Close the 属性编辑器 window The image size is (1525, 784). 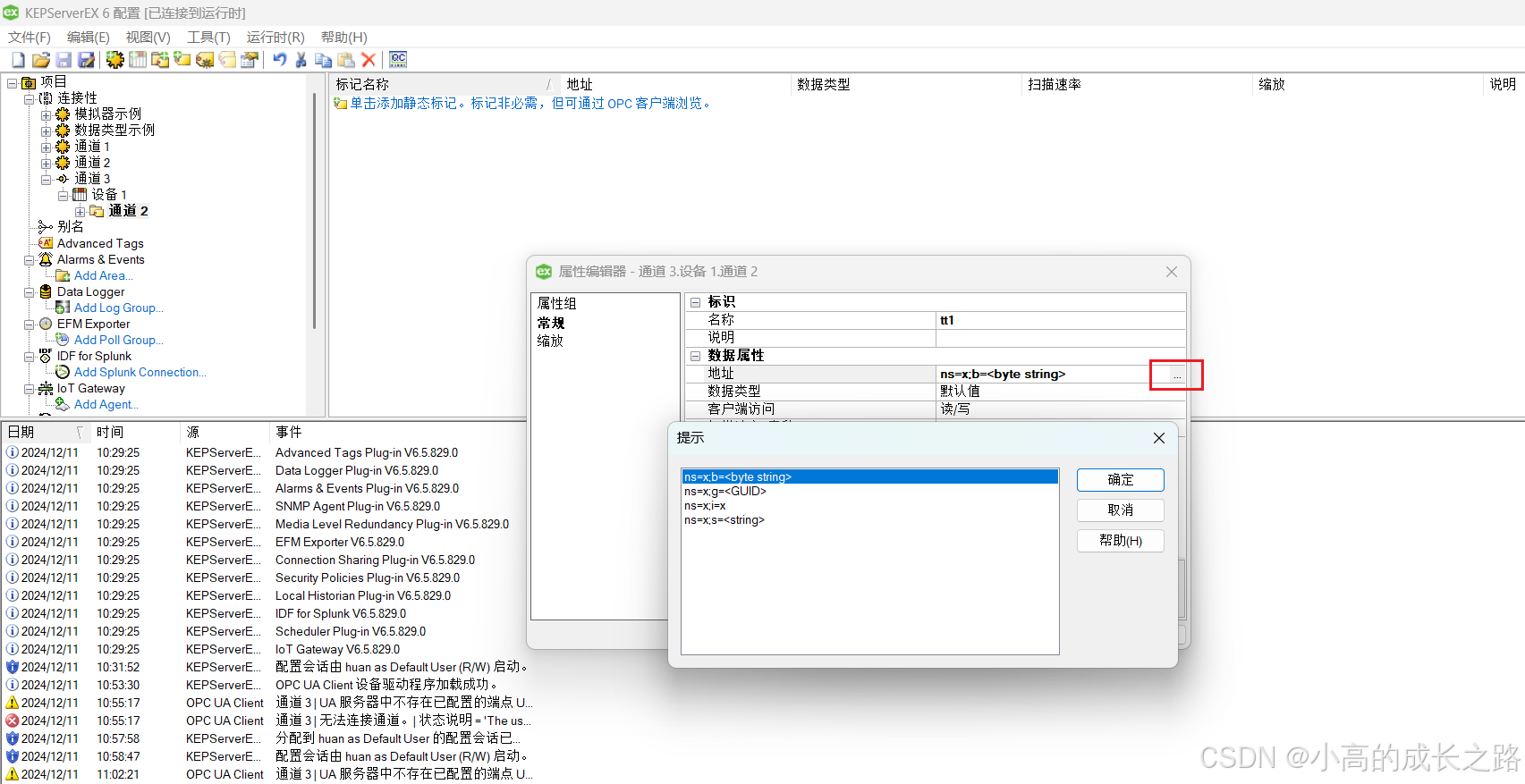click(1172, 272)
